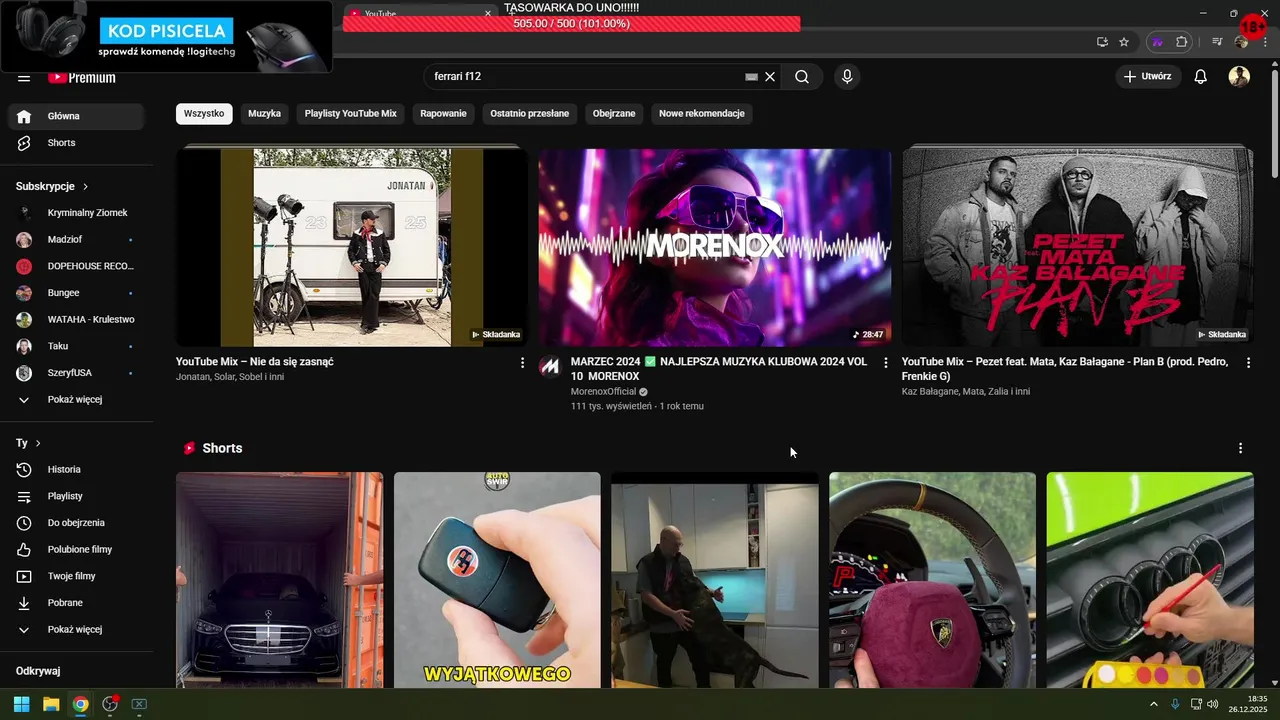
Task: Open the YouTube hamburger guide menu
Action: point(24,77)
